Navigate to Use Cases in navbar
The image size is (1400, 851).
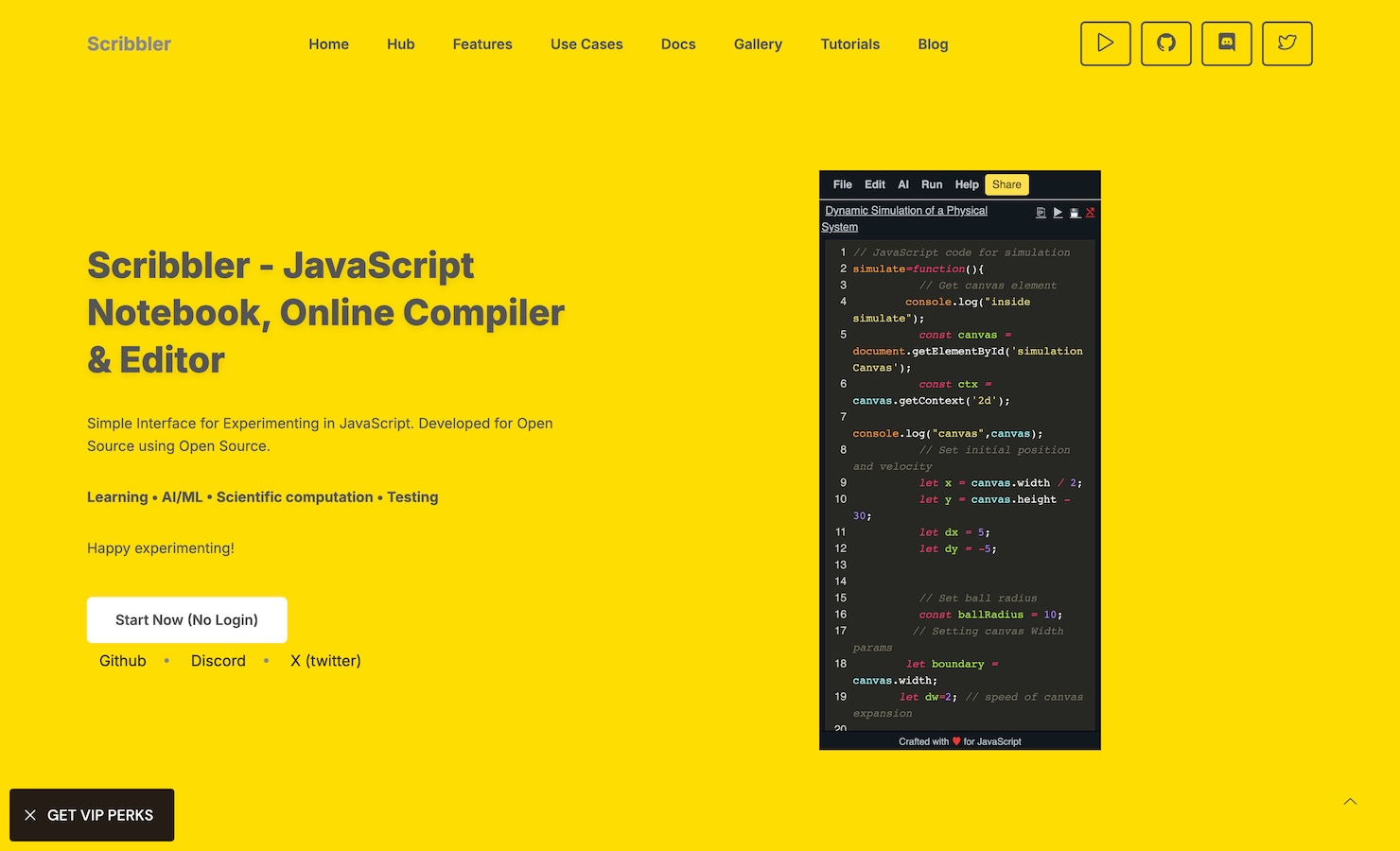pyautogui.click(x=586, y=44)
